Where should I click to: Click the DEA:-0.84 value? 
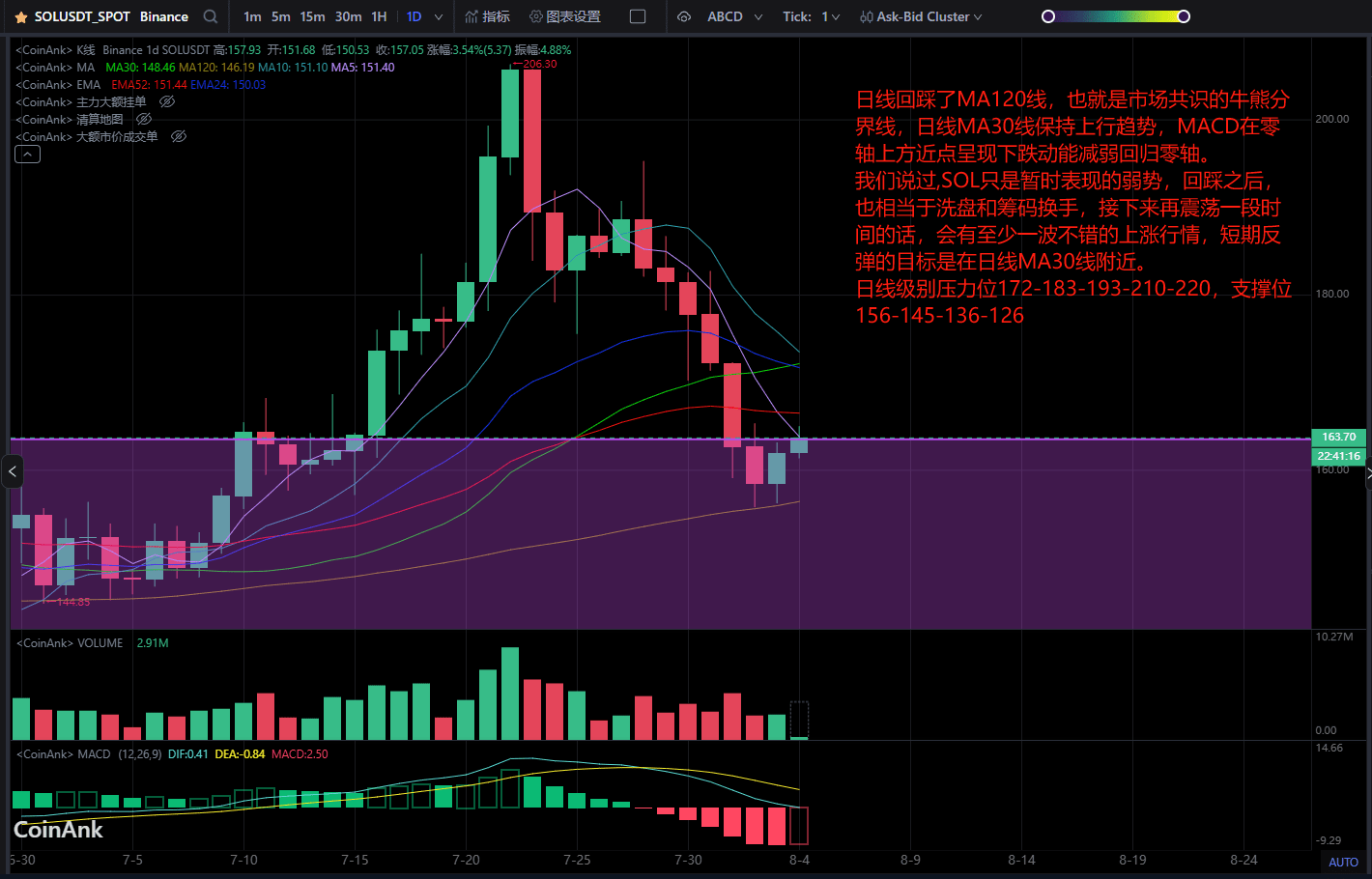[240, 753]
